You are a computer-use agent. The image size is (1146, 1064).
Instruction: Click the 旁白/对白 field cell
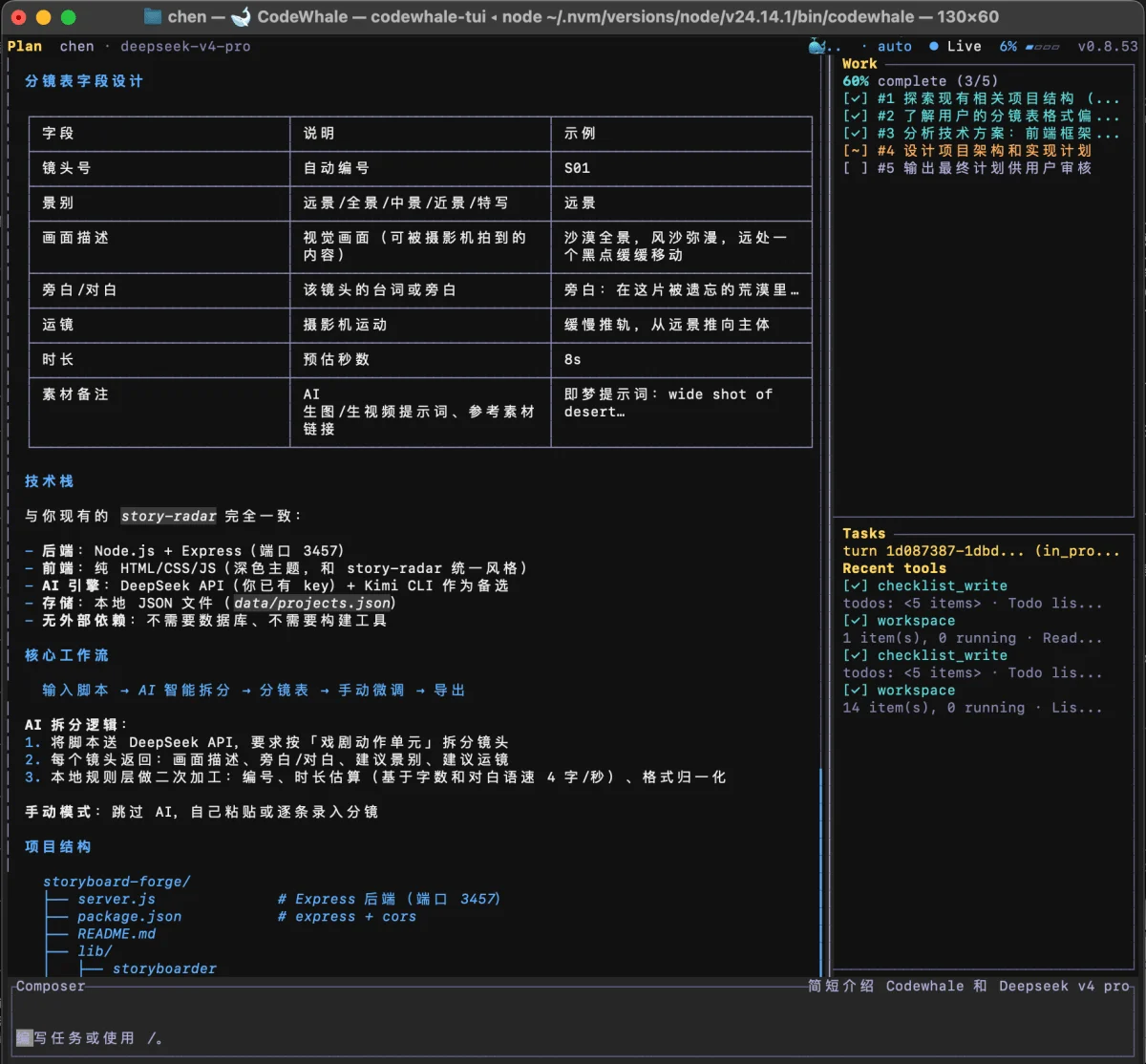79,289
